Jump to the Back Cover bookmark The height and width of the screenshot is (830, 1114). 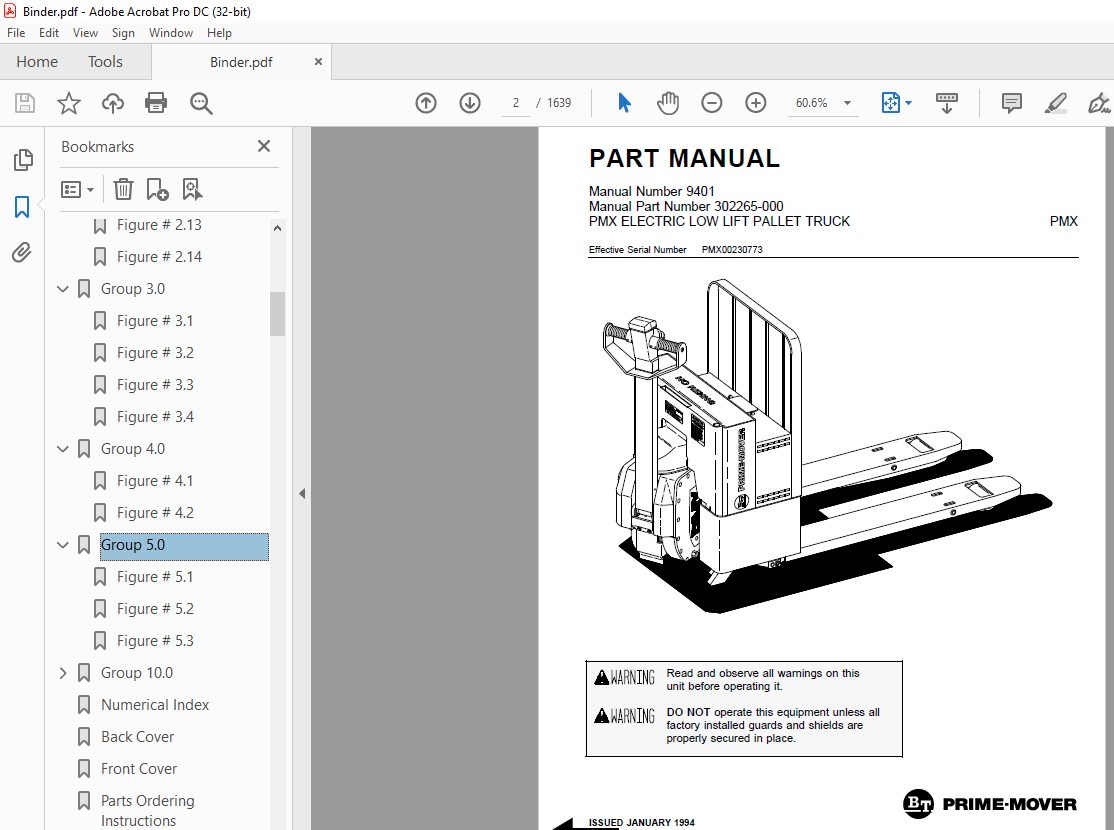pyautogui.click(x=137, y=736)
